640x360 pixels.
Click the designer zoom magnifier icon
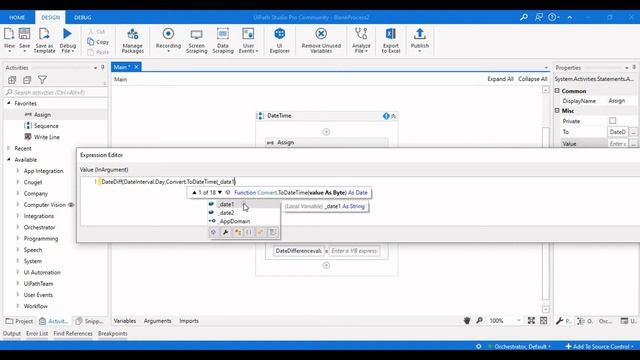coord(480,321)
